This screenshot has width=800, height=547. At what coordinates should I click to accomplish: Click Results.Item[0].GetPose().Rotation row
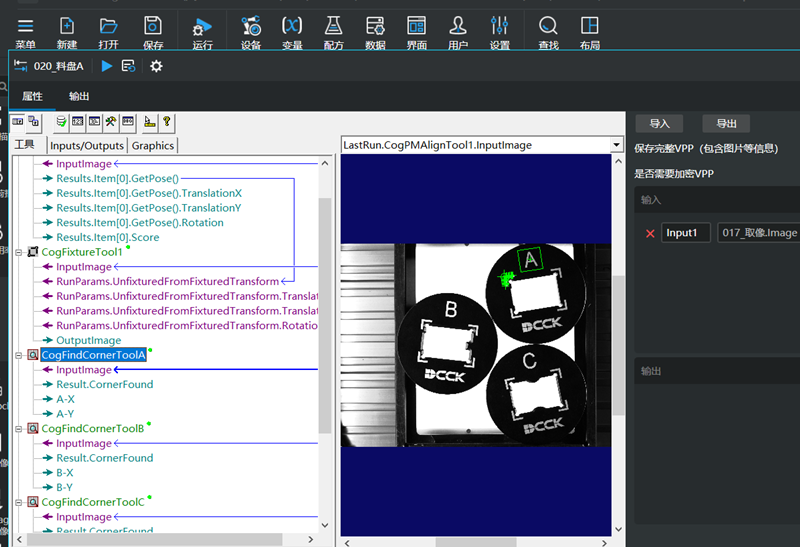tap(140, 222)
